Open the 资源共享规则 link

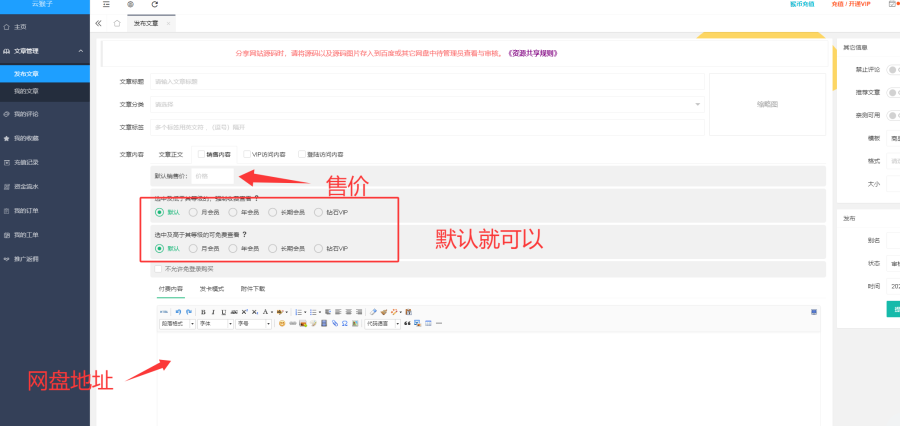click(x=533, y=53)
